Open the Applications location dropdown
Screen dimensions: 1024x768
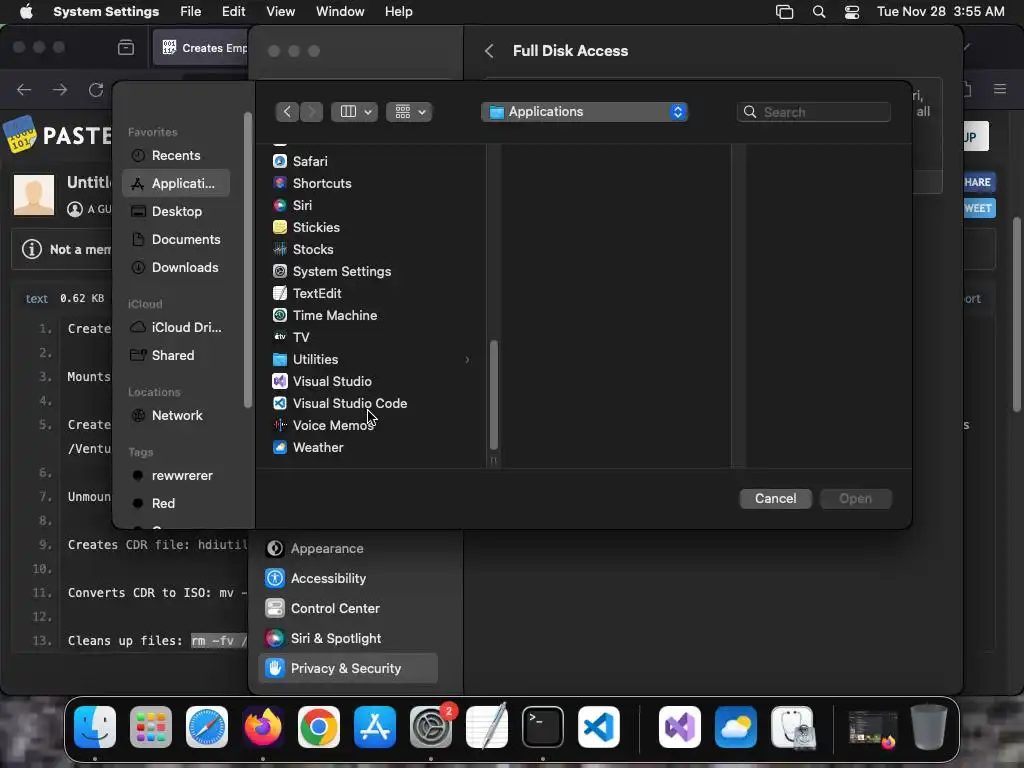click(x=584, y=112)
